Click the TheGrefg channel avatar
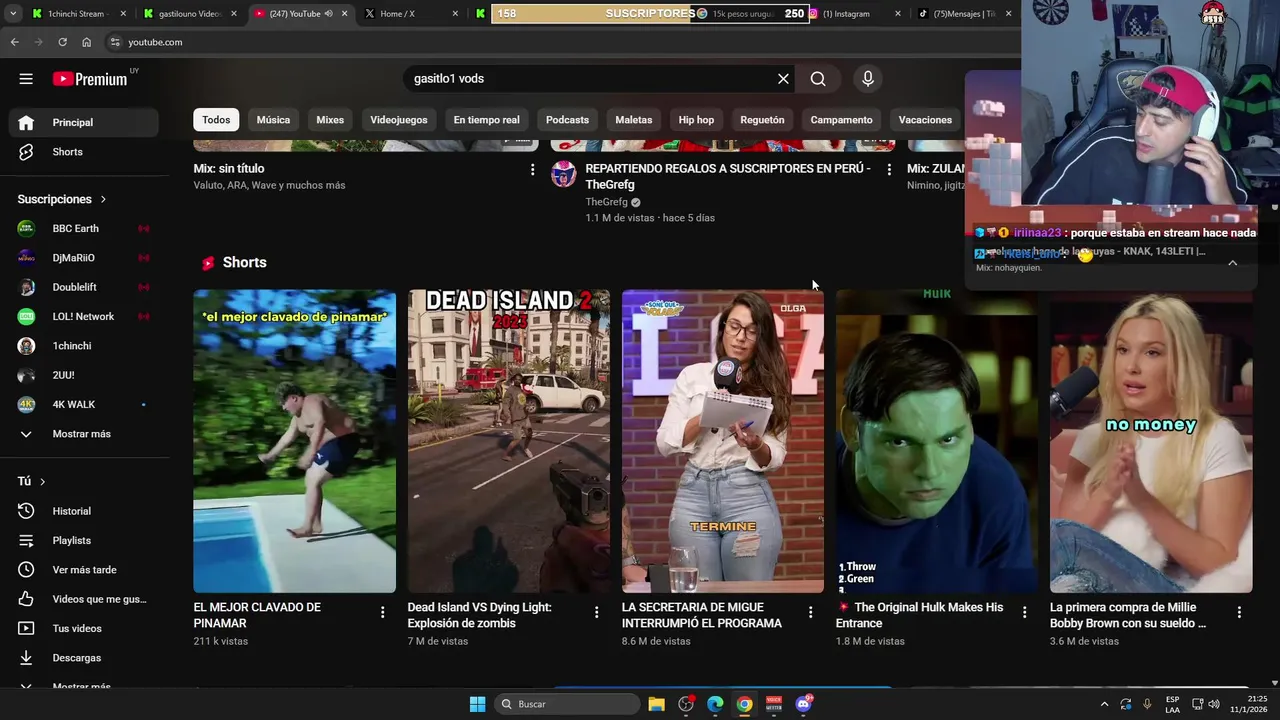This screenshot has width=1280, height=720. 564,175
